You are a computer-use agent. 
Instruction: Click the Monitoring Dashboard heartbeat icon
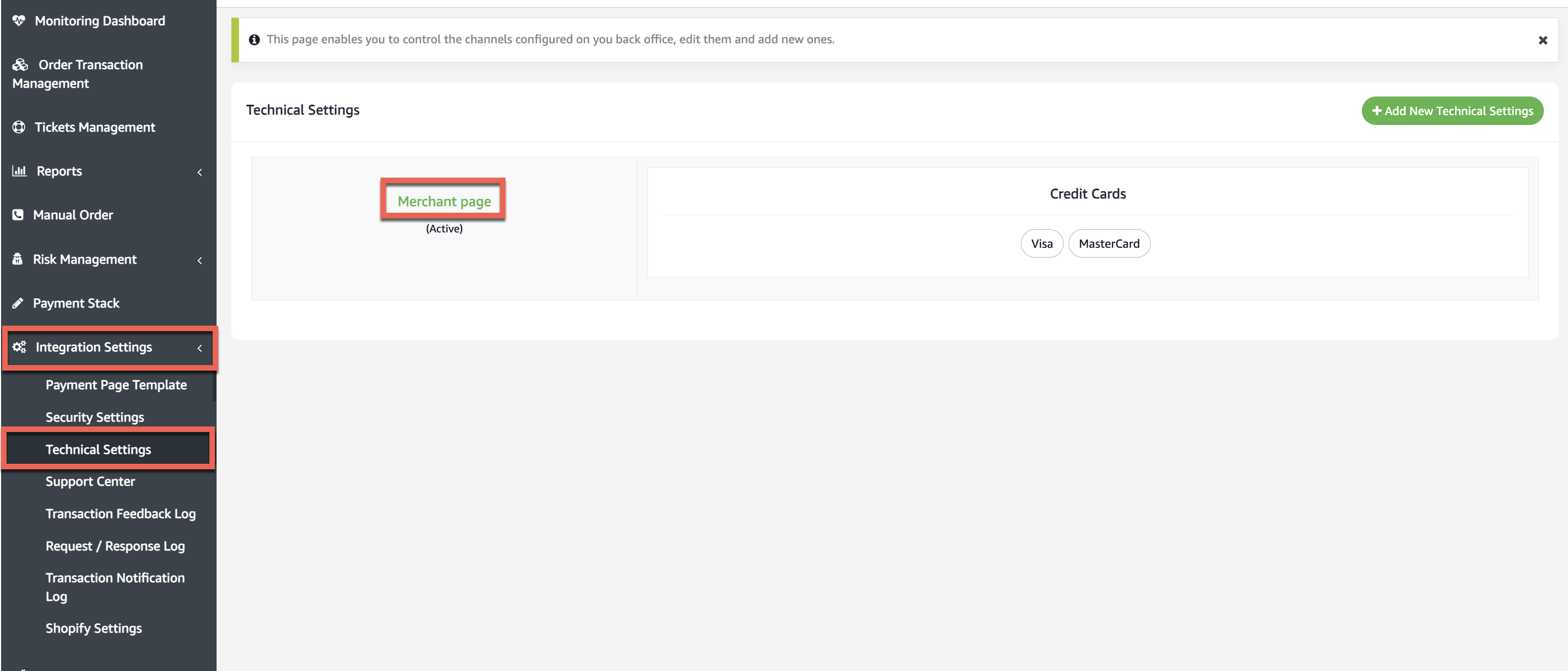[x=19, y=21]
